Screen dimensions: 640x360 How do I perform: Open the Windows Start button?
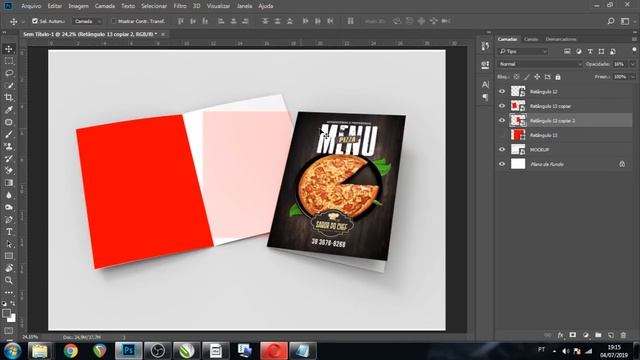12,351
